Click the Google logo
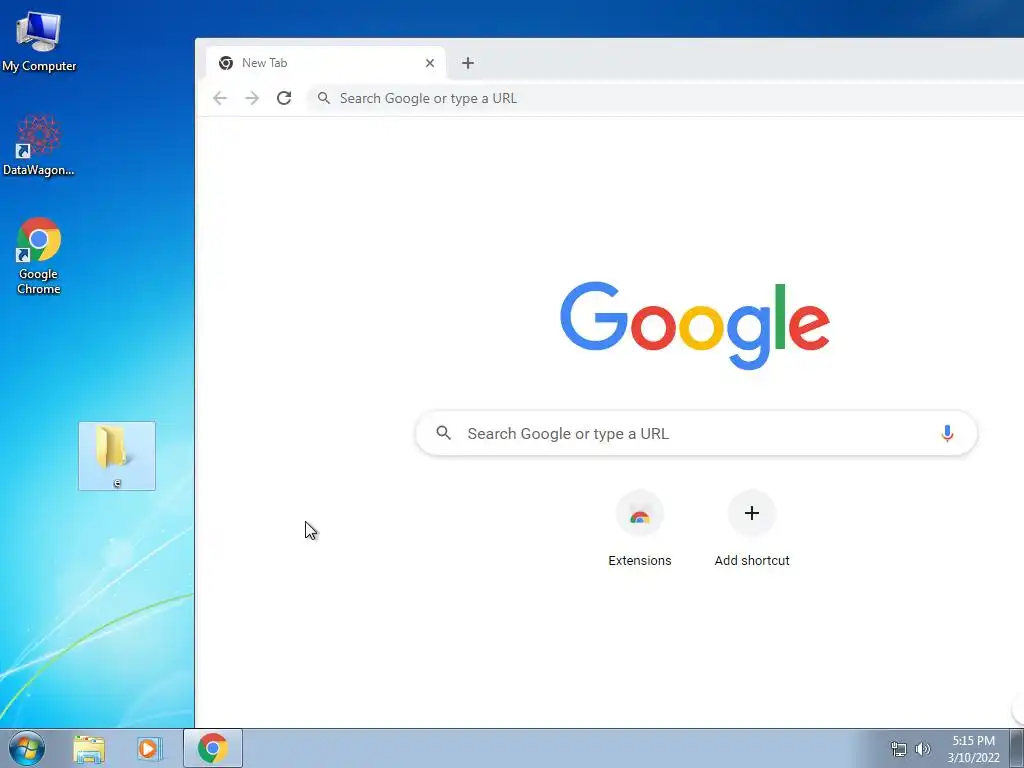The height and width of the screenshot is (768, 1024). (695, 325)
